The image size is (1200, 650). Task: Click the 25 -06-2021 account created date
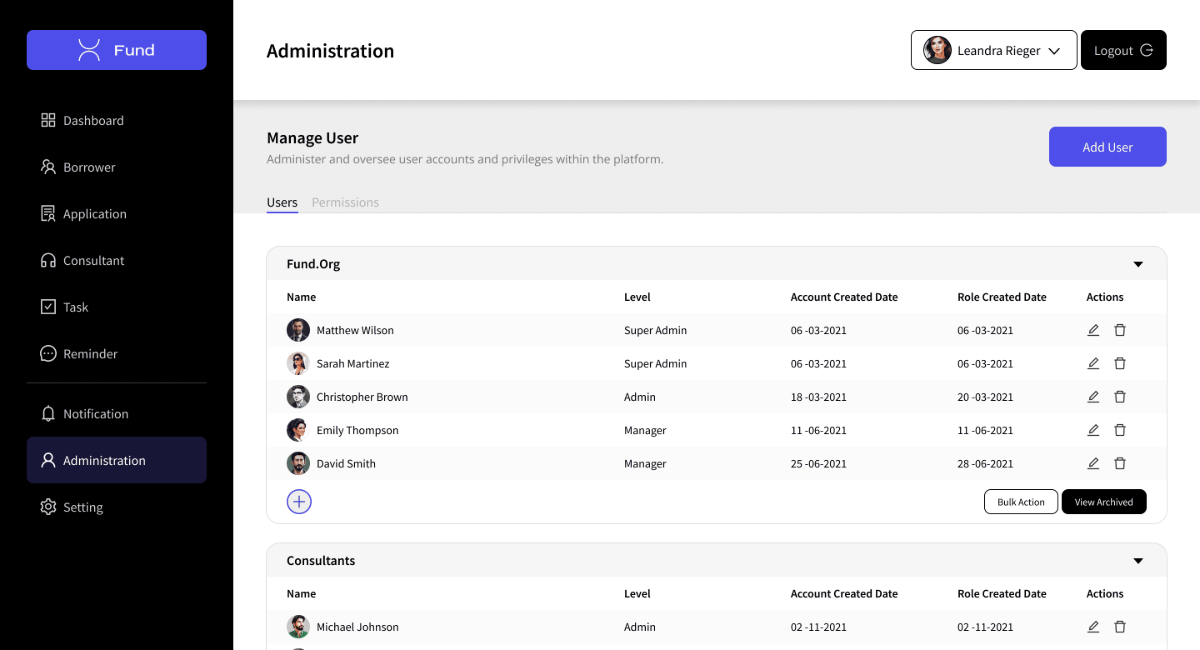(818, 464)
